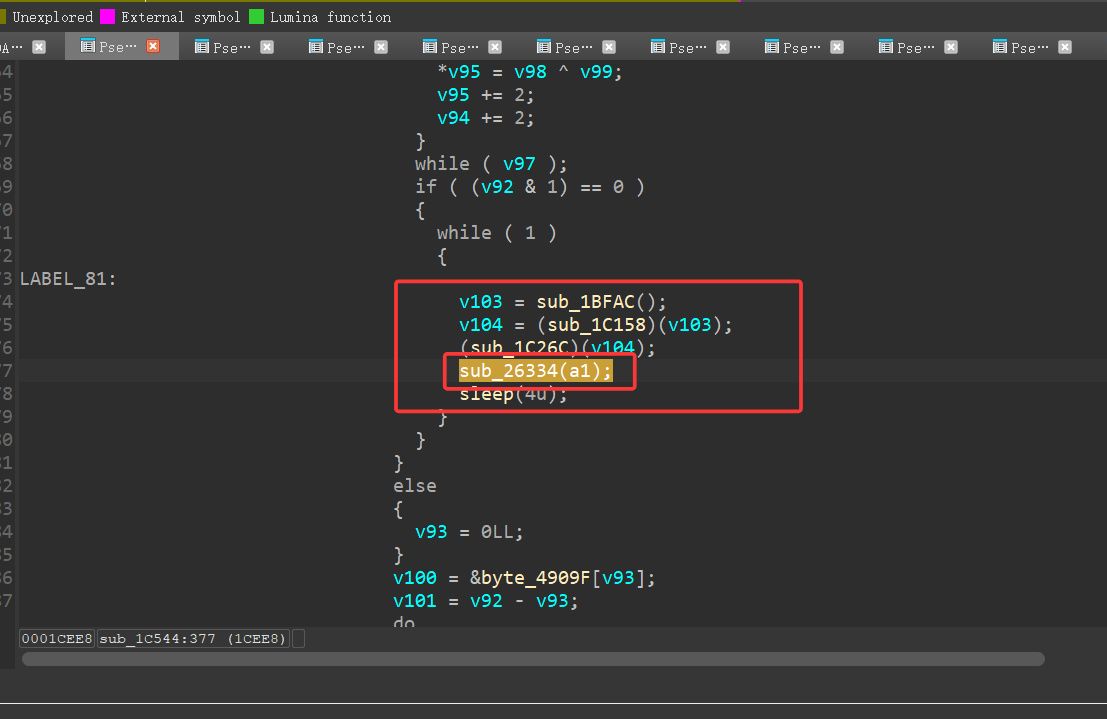Select the highlighted active Pse··· tab
This screenshot has width=1107, height=719.
(x=121, y=47)
